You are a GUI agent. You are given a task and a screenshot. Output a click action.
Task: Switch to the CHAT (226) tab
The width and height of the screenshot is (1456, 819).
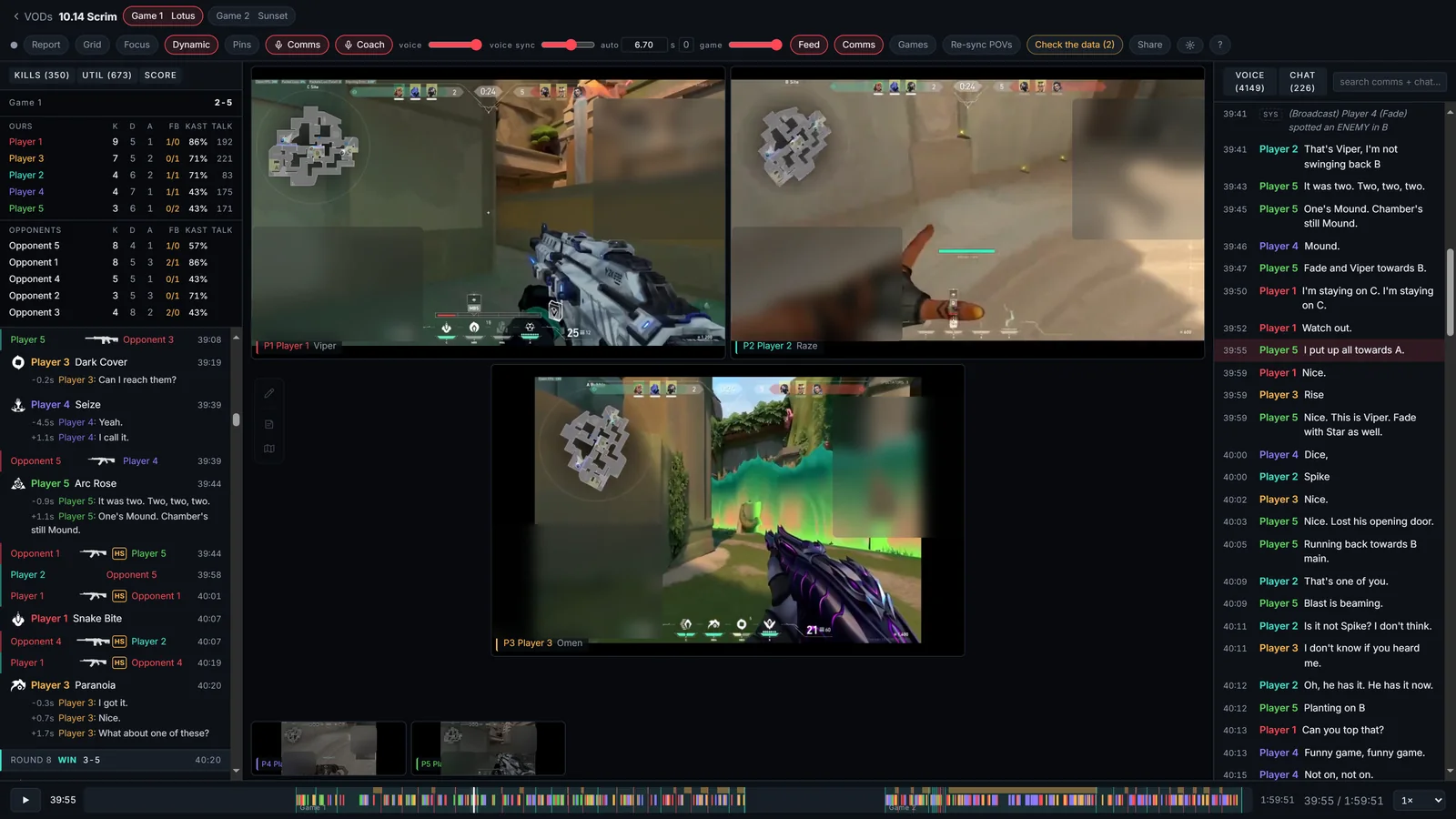(x=1302, y=82)
